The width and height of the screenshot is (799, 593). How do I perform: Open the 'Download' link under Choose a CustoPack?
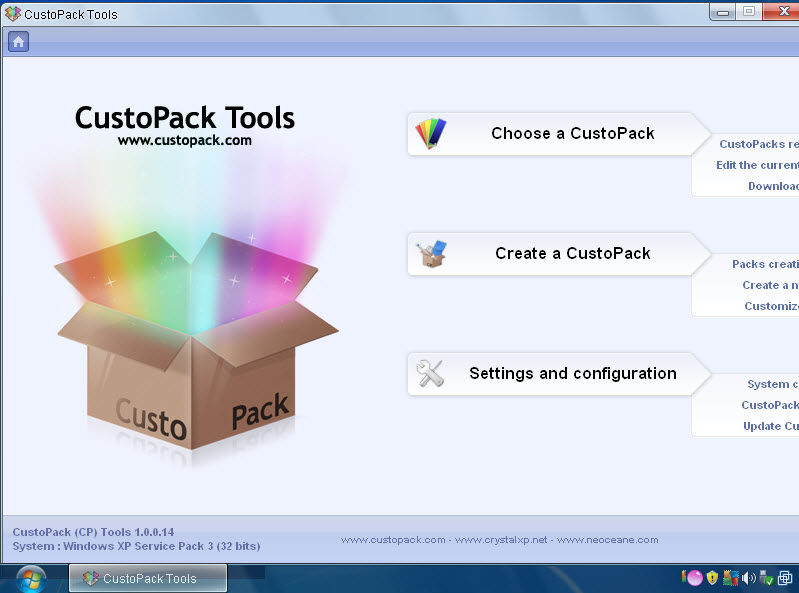pos(773,186)
